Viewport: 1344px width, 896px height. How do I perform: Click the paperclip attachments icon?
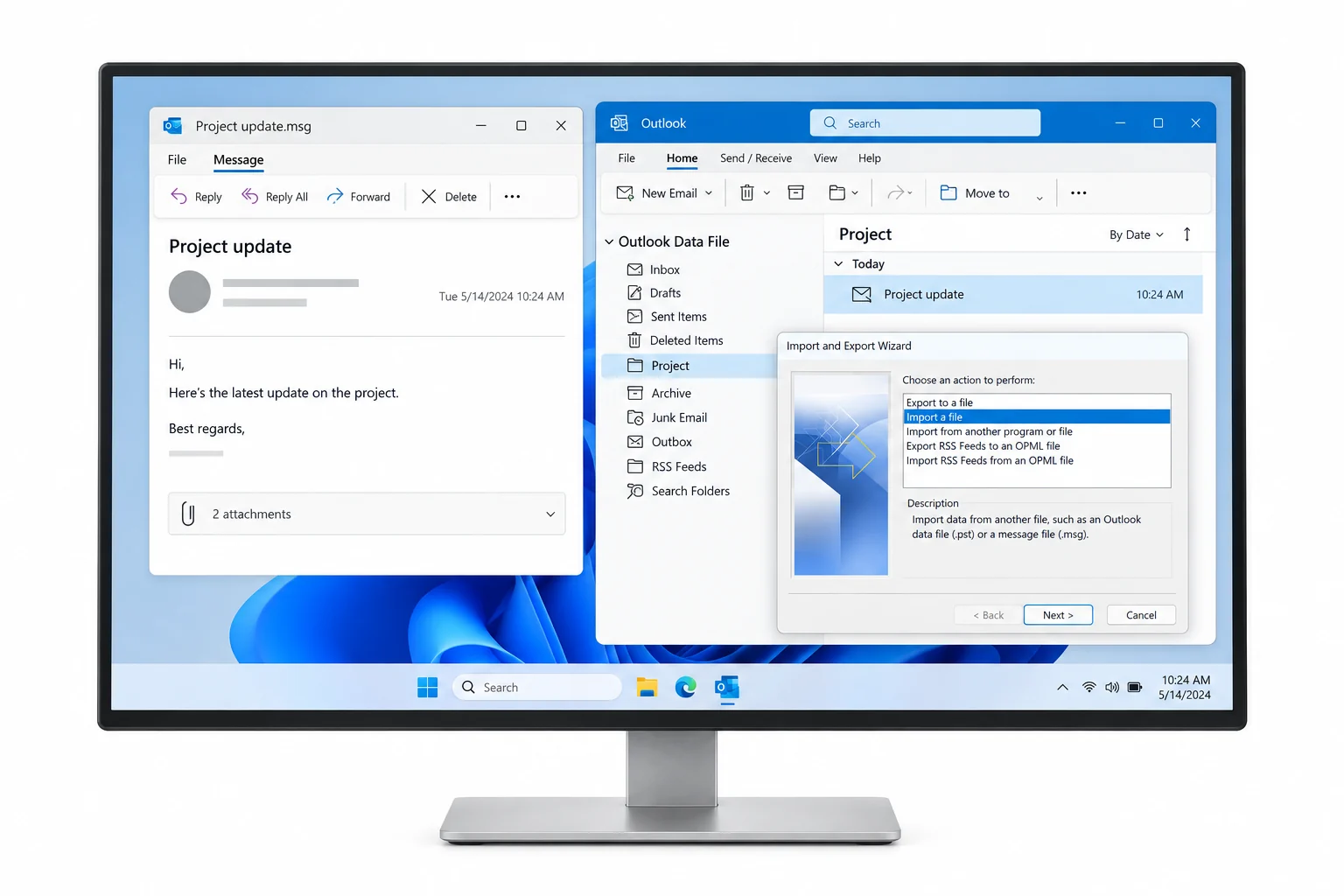(x=188, y=514)
